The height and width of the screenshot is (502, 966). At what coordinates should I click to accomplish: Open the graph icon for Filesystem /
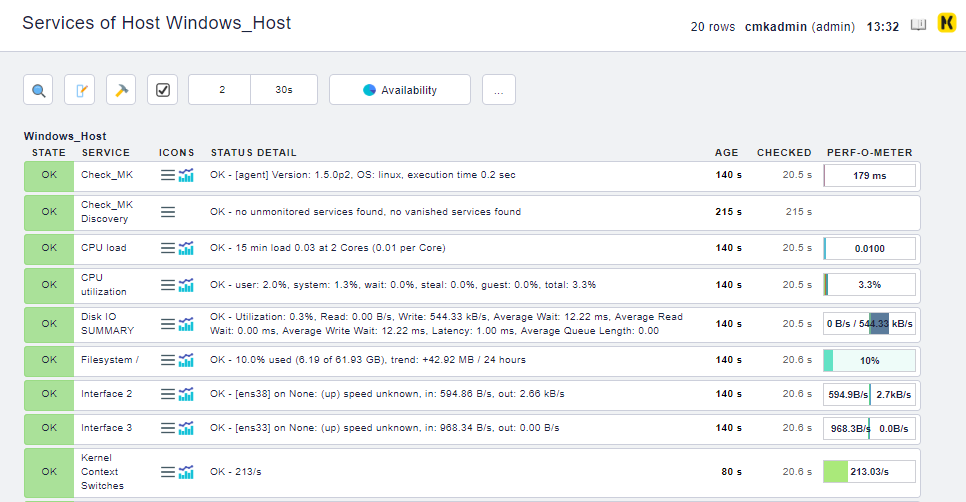pos(186,360)
